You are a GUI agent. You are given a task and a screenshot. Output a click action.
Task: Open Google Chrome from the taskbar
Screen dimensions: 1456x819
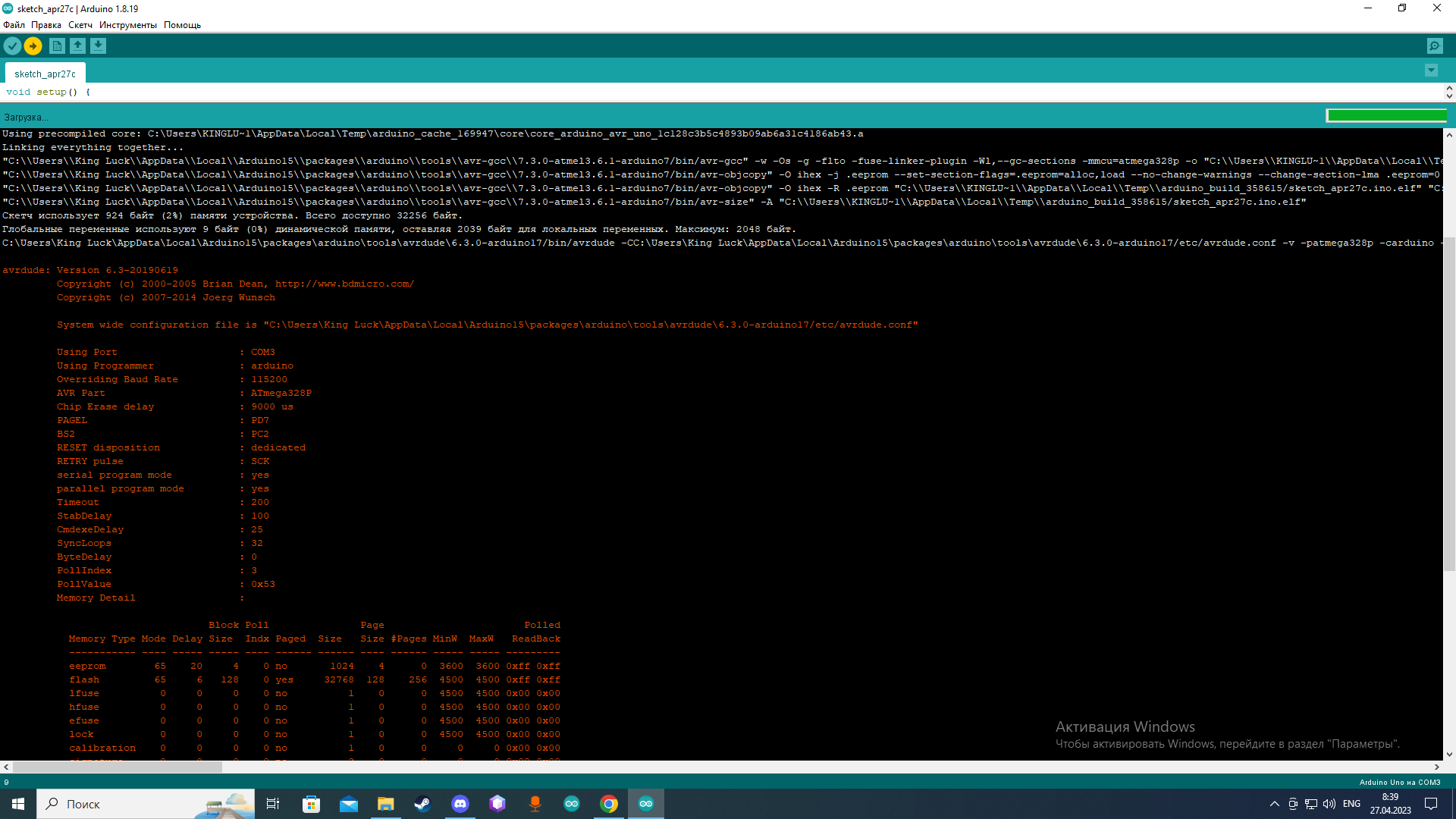tap(609, 804)
